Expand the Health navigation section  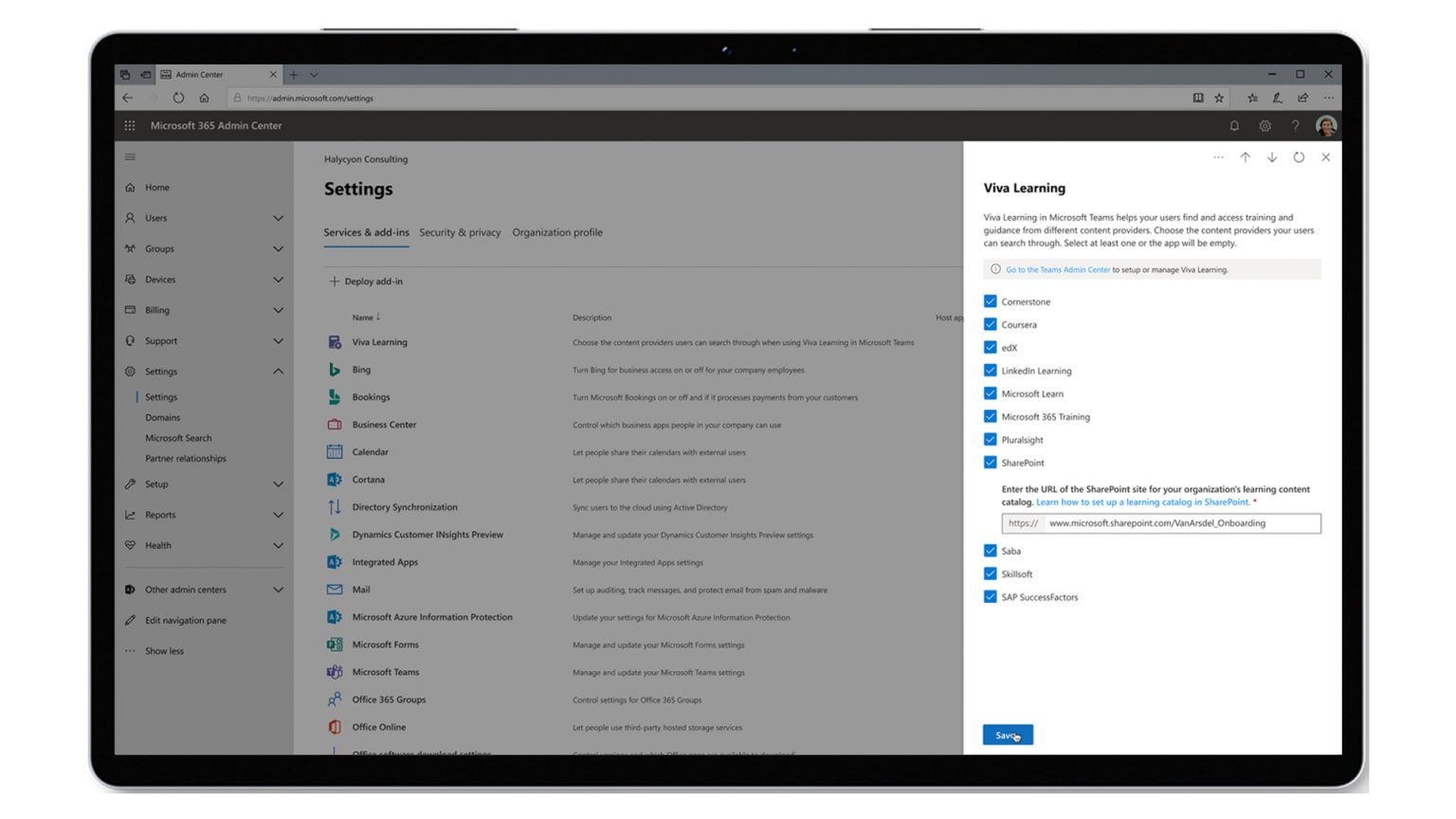(x=278, y=546)
